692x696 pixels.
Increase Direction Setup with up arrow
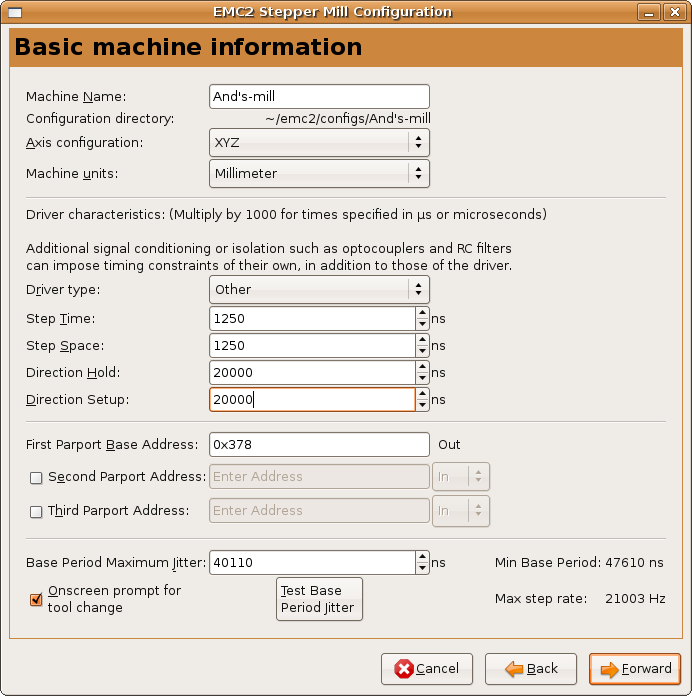tap(422, 394)
